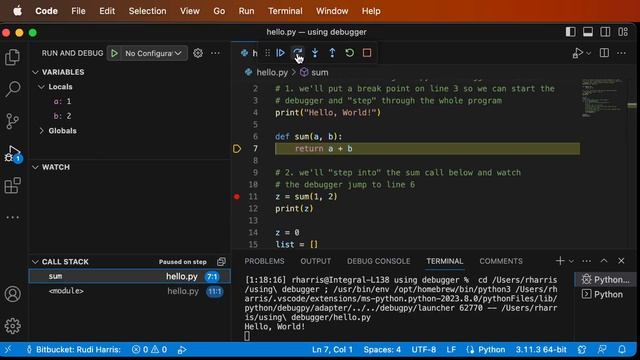The width and height of the screenshot is (640, 360).
Task: Stop the debugging session
Action: [367, 53]
